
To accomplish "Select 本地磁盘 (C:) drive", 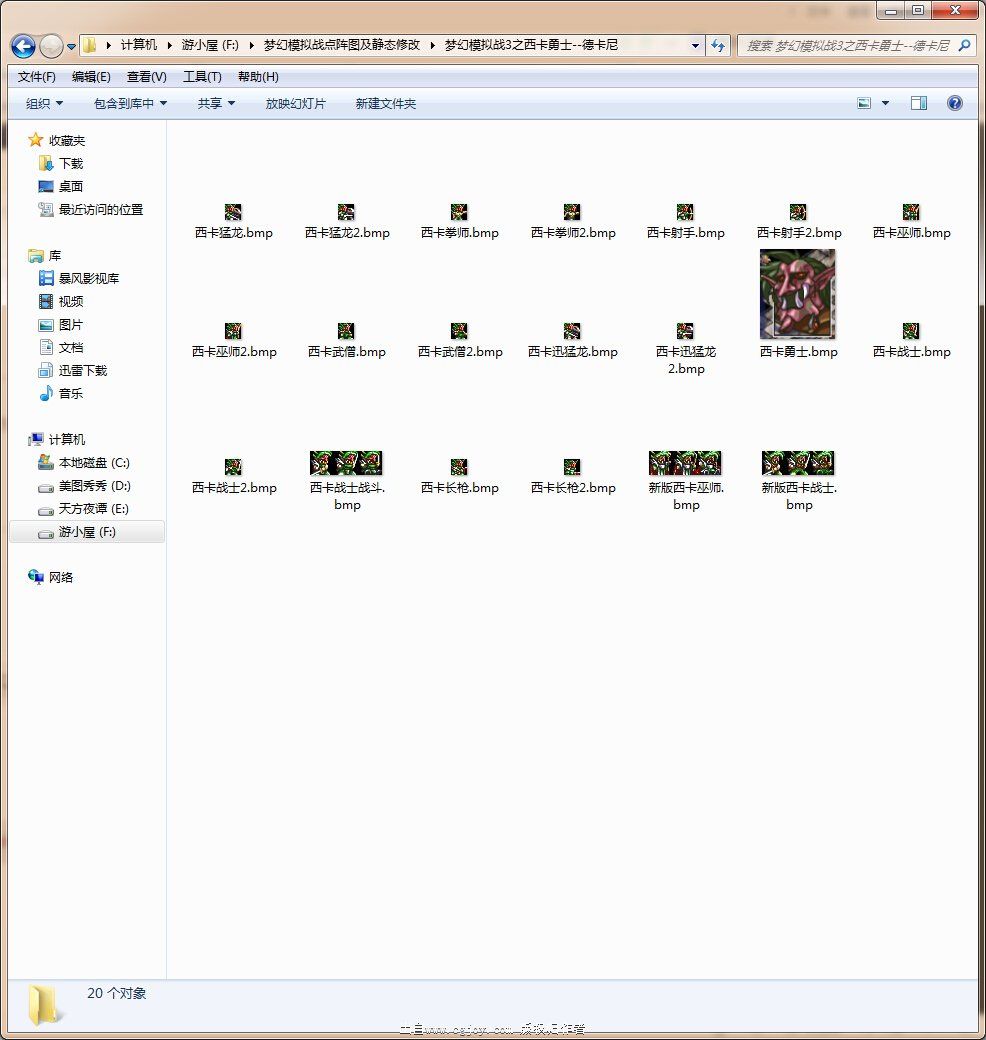I will (93, 463).
